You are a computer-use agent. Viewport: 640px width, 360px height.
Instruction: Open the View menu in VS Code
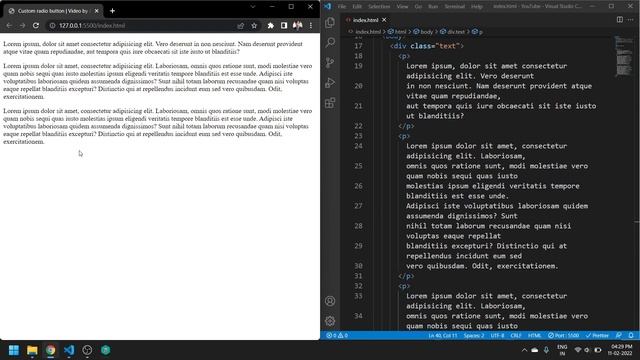(402, 7)
